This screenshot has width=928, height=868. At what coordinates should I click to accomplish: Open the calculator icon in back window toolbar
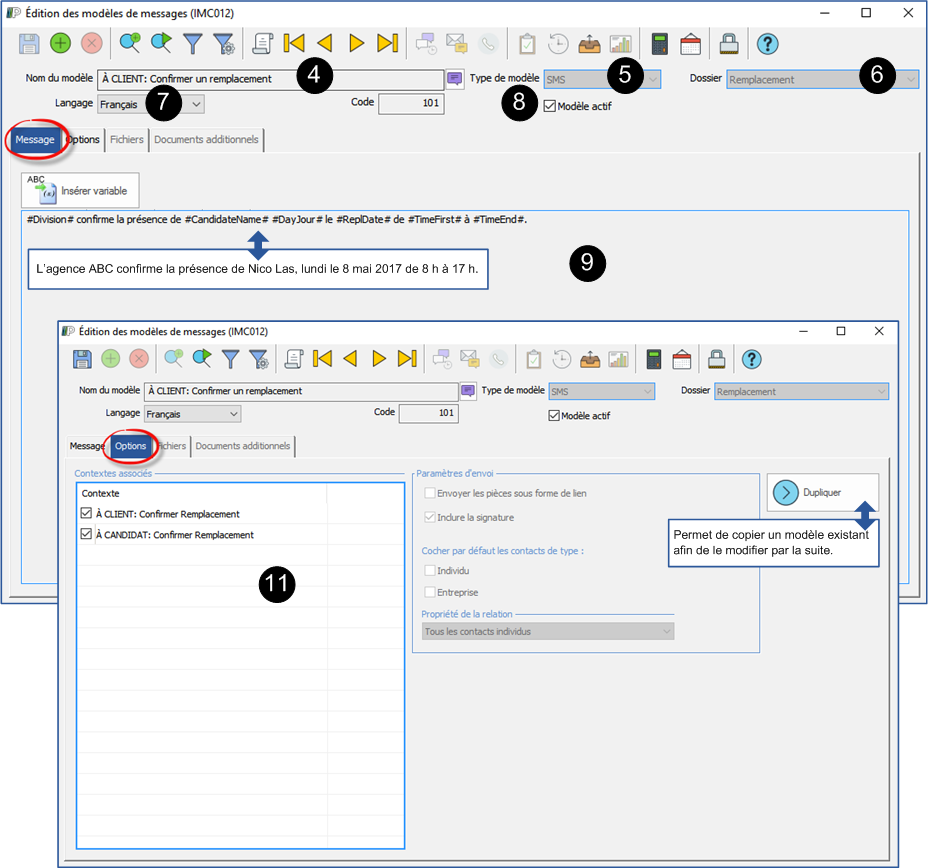point(659,43)
